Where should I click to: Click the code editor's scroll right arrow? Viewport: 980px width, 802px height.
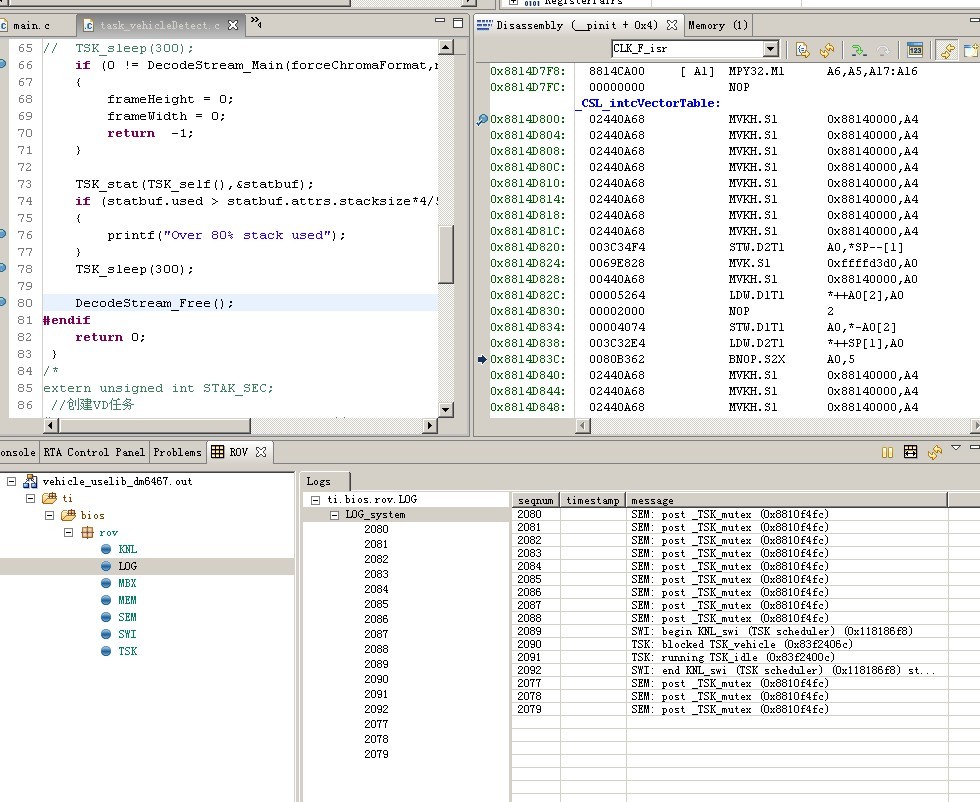point(429,425)
